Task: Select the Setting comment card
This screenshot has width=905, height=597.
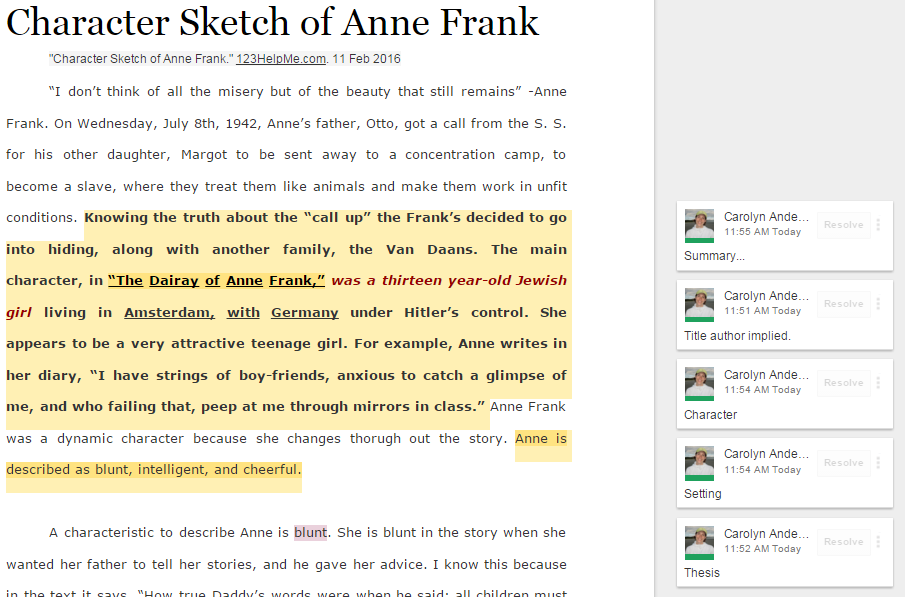Action: point(784,472)
